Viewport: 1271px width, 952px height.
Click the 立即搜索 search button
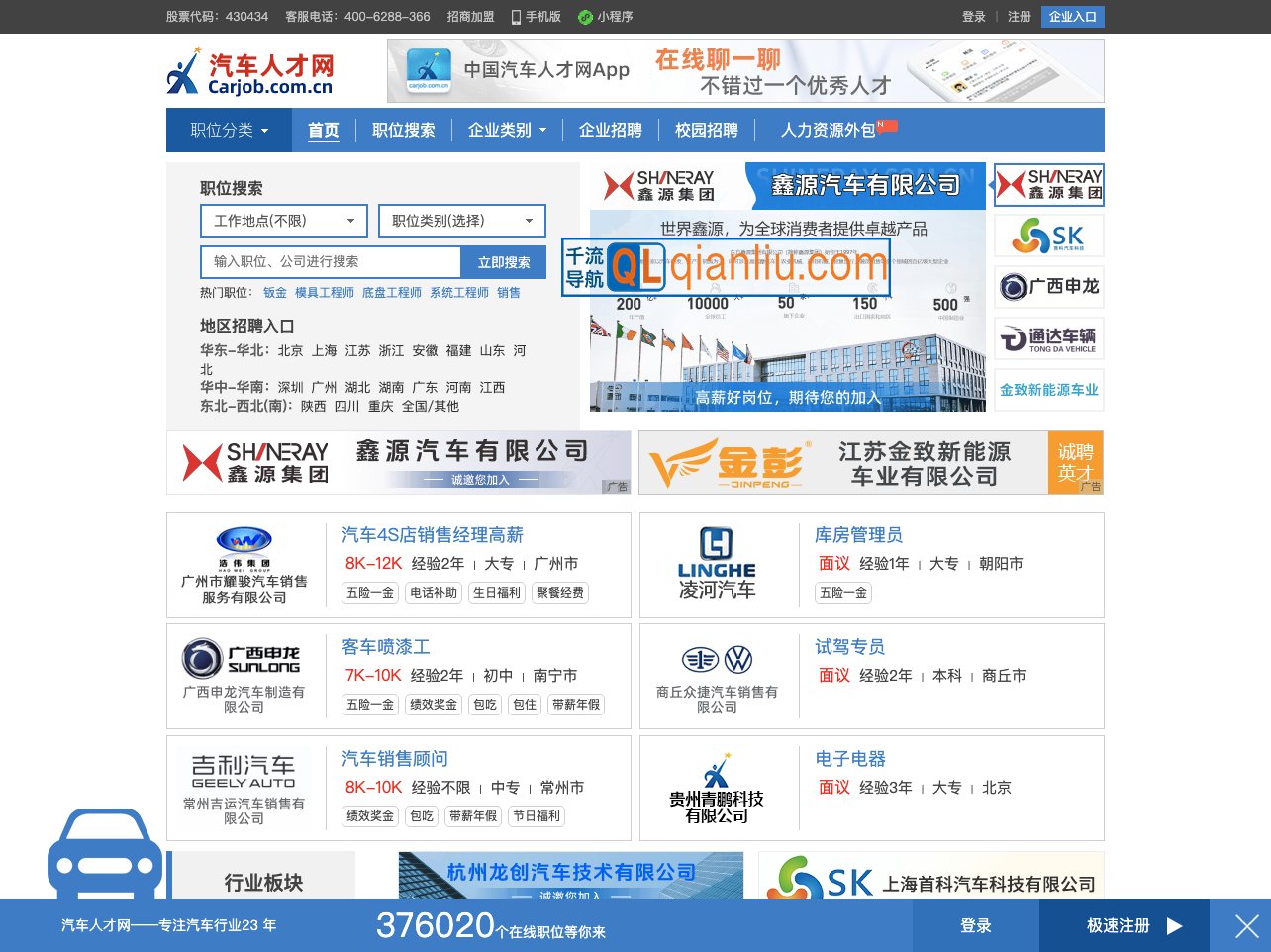click(x=504, y=261)
